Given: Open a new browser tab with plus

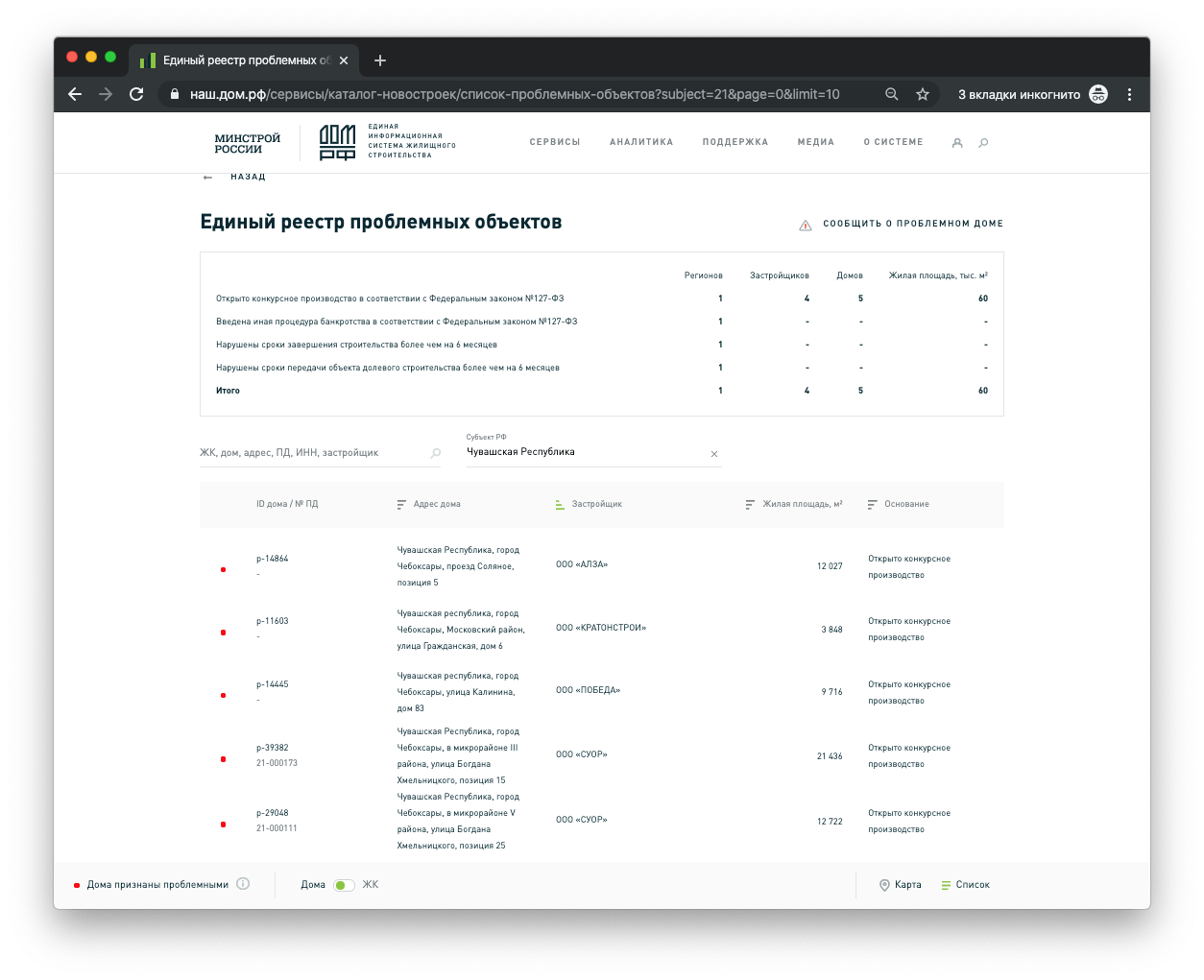Looking at the screenshot, I should coord(380,60).
